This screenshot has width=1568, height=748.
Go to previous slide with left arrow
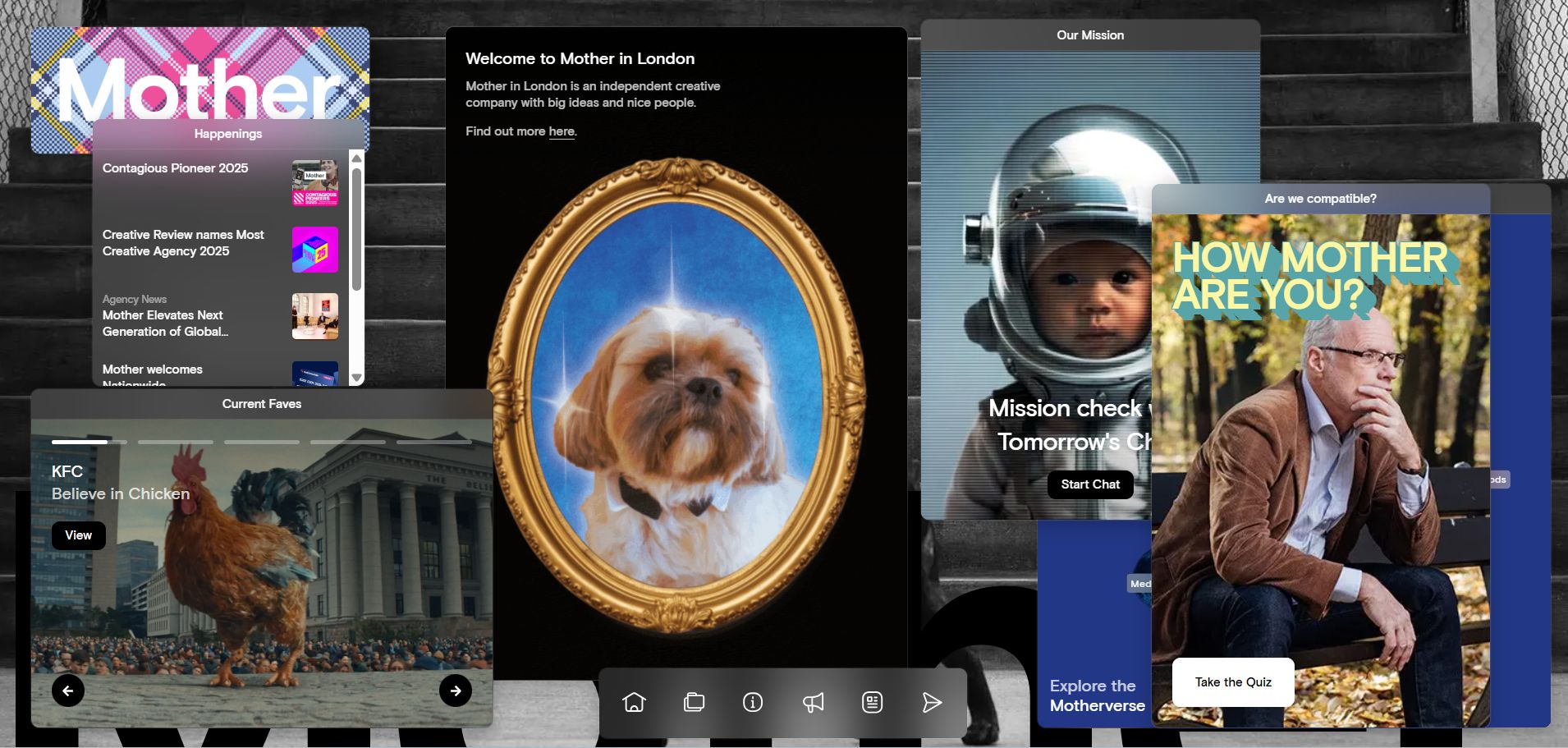tap(68, 691)
